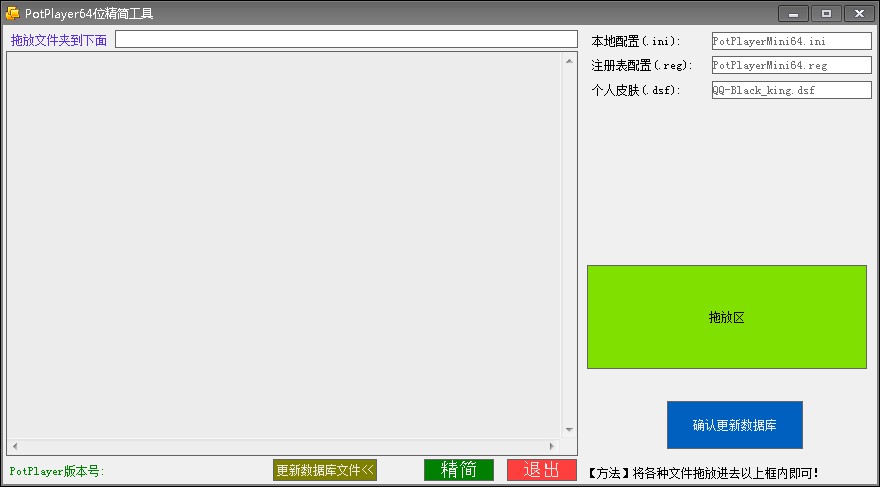
Task: Expand the 更新数据库文件<< panel button
Action: pos(325,470)
